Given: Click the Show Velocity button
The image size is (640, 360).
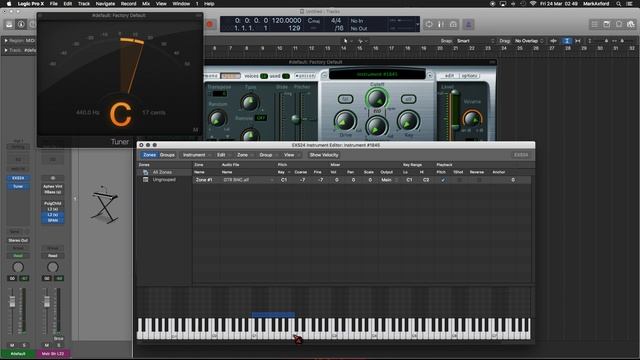Looking at the screenshot, I should pos(324,155).
